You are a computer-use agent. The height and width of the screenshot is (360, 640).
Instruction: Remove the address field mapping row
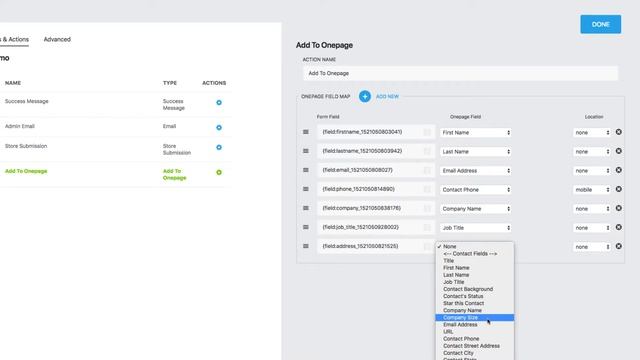click(x=619, y=246)
